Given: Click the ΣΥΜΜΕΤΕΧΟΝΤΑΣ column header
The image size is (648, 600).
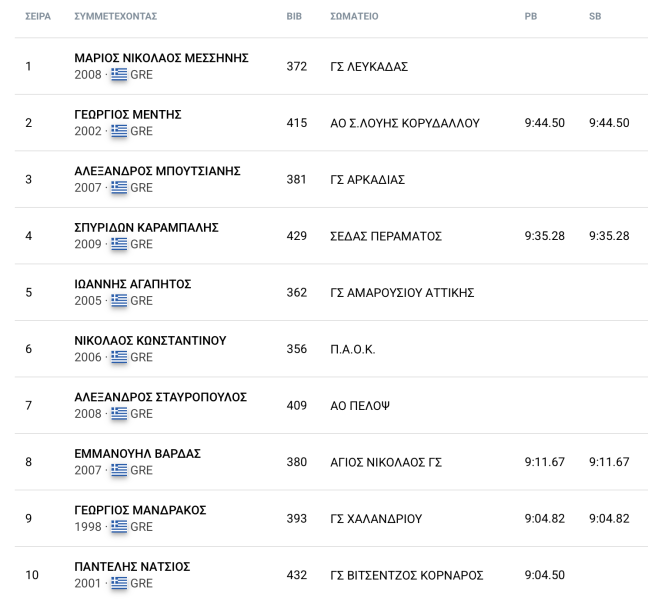Looking at the screenshot, I should (115, 17).
